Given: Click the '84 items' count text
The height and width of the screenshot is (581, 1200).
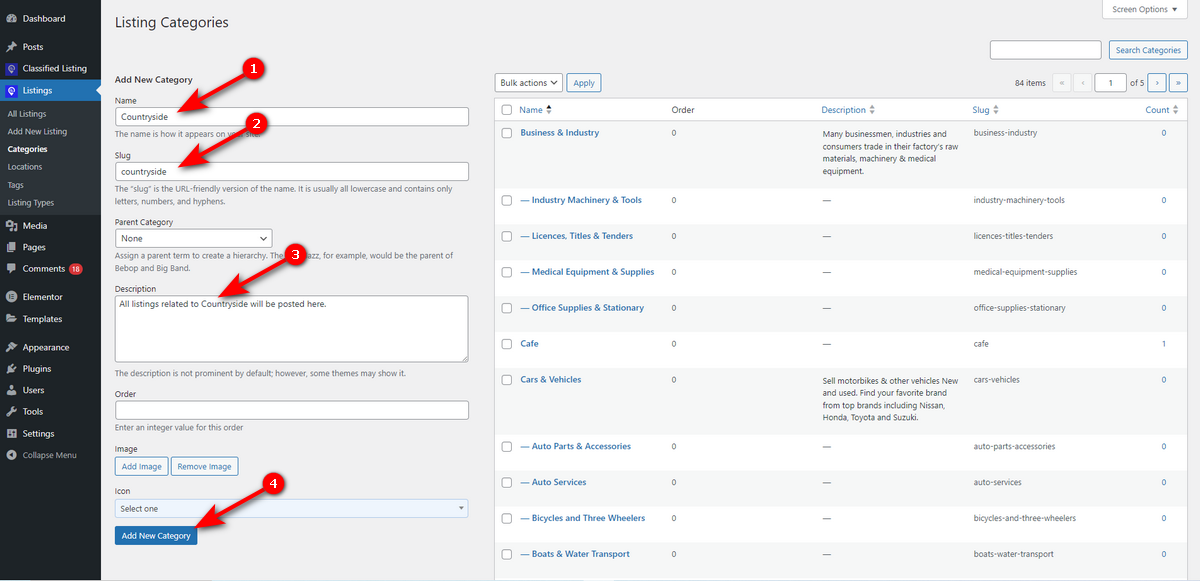Looking at the screenshot, I should pyautogui.click(x=1030, y=83).
